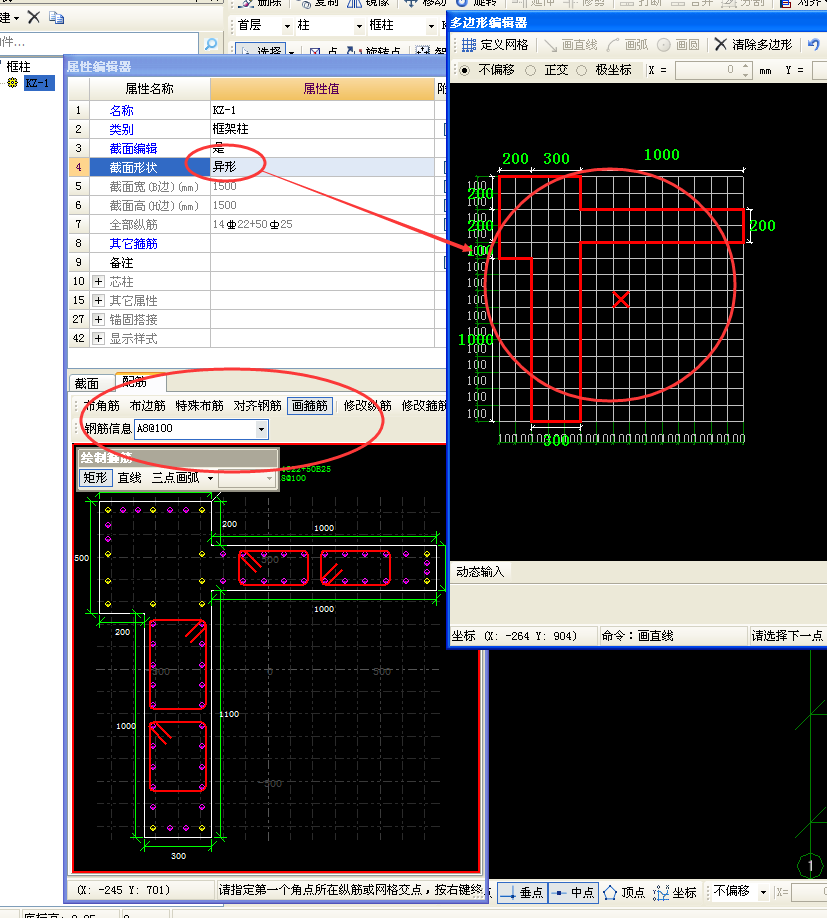Select 正交 radio button
Image resolution: width=827 pixels, height=918 pixels.
pos(530,70)
